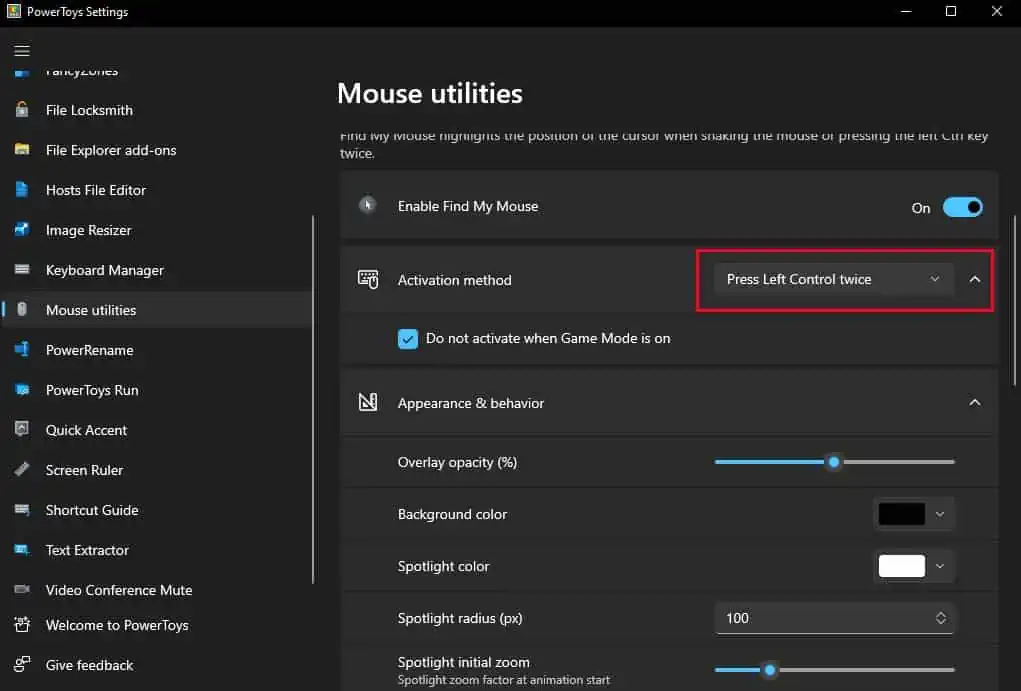The width and height of the screenshot is (1021, 691).
Task: Select Quick Accent in the sidebar
Action: pyautogui.click(x=22, y=430)
